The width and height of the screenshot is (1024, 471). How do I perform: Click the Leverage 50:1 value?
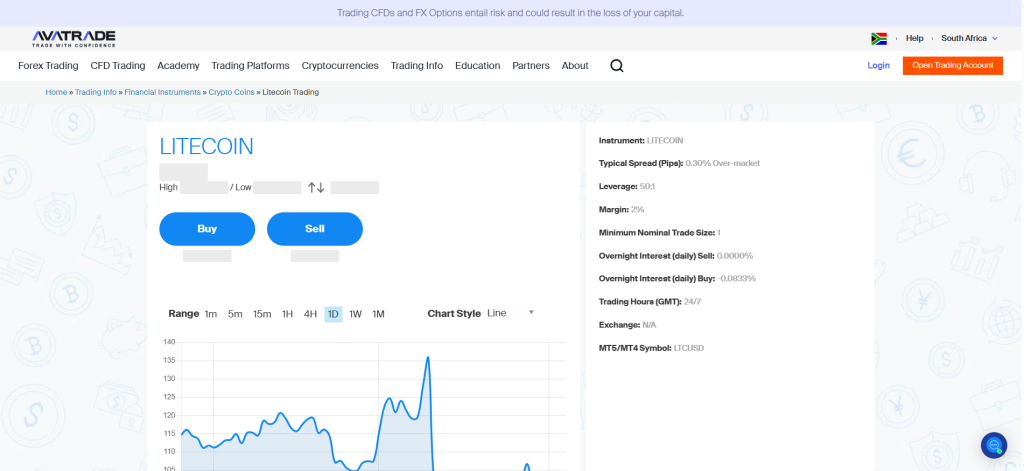coord(647,186)
